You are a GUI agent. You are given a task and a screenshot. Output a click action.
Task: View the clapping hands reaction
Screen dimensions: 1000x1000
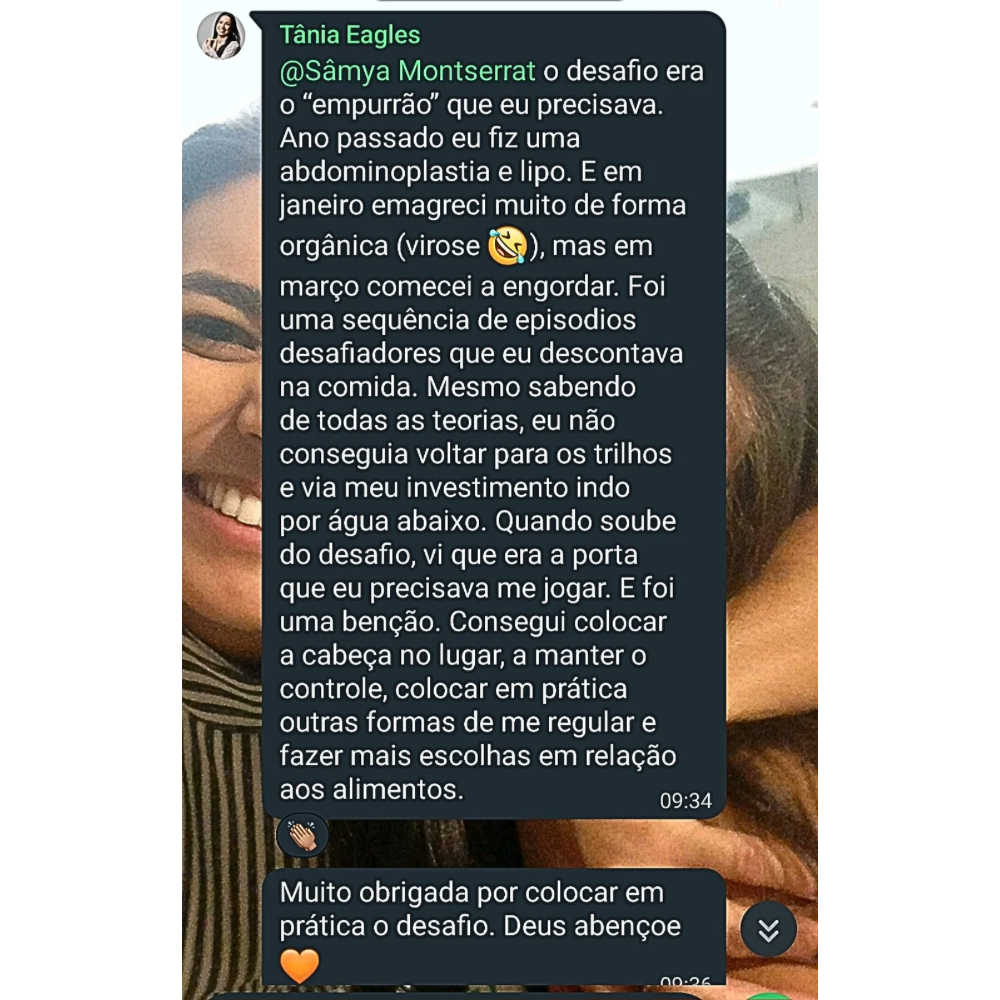[302, 835]
